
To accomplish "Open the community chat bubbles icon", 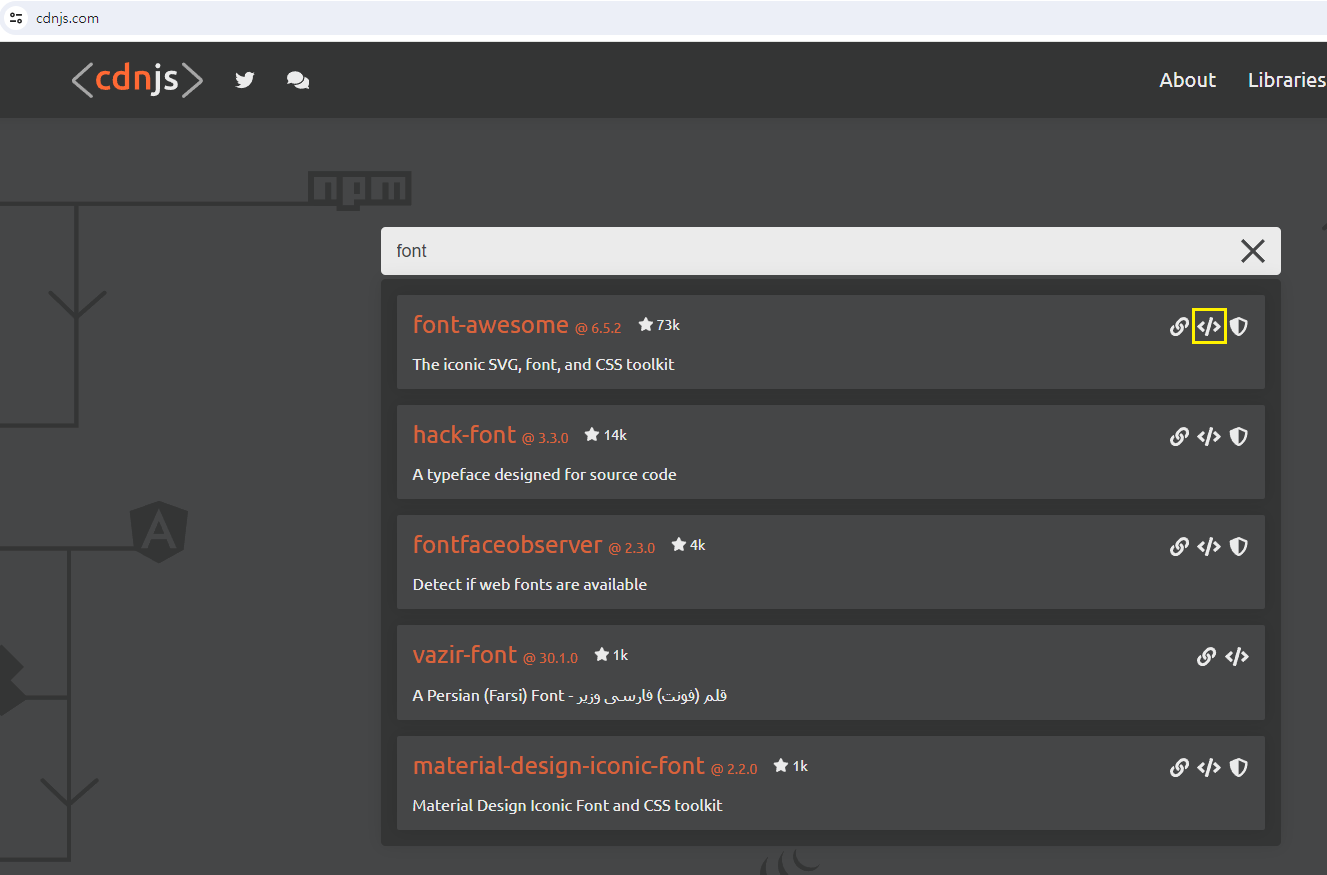I will [298, 80].
